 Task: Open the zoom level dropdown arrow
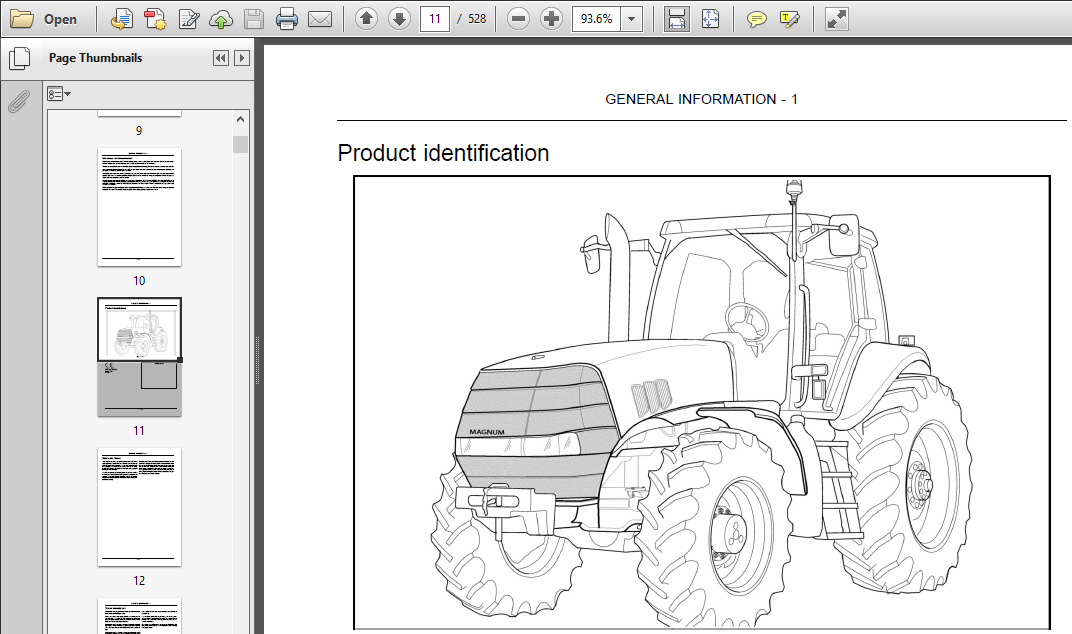632,19
